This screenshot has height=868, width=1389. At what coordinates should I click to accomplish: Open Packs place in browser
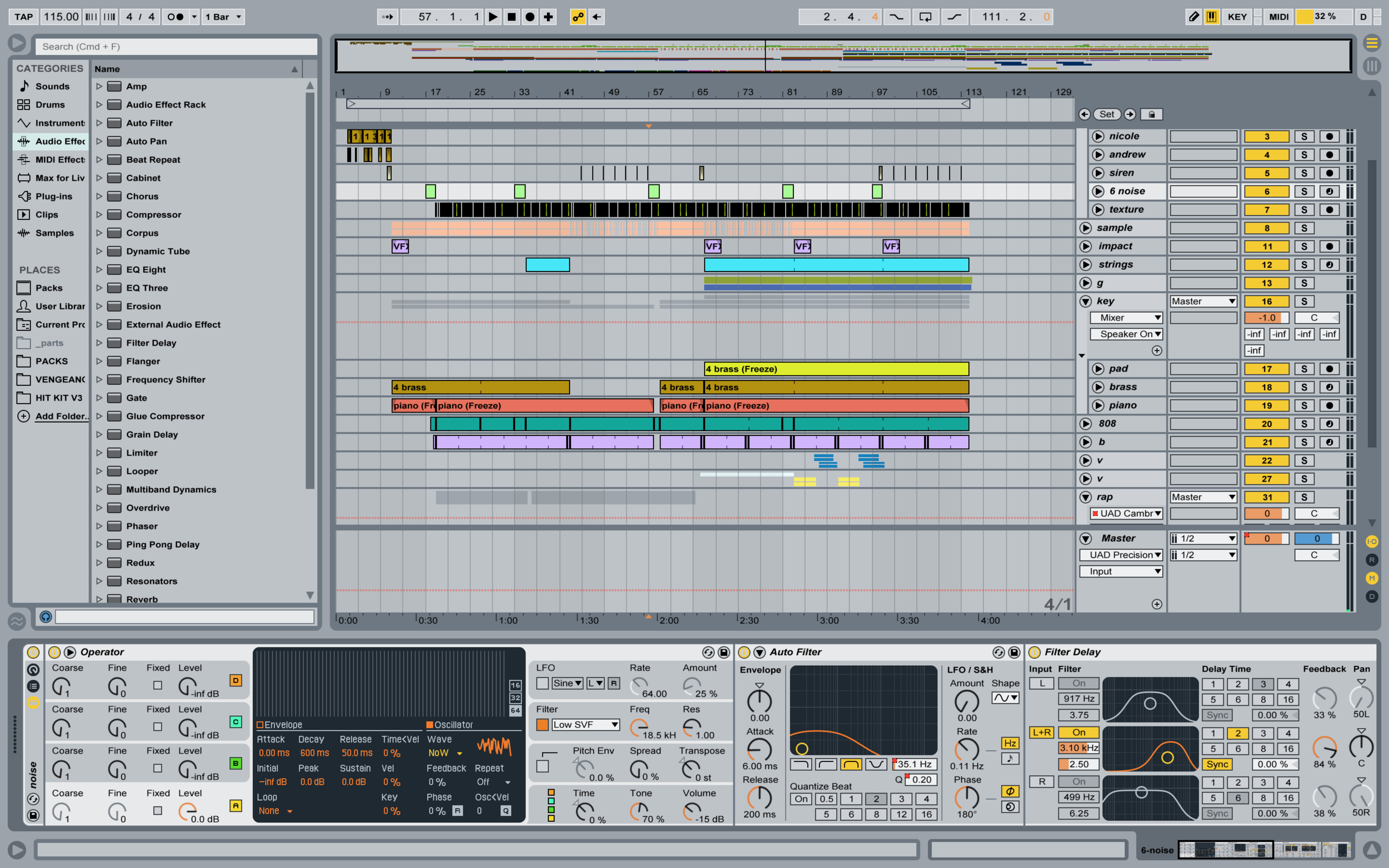click(x=49, y=288)
